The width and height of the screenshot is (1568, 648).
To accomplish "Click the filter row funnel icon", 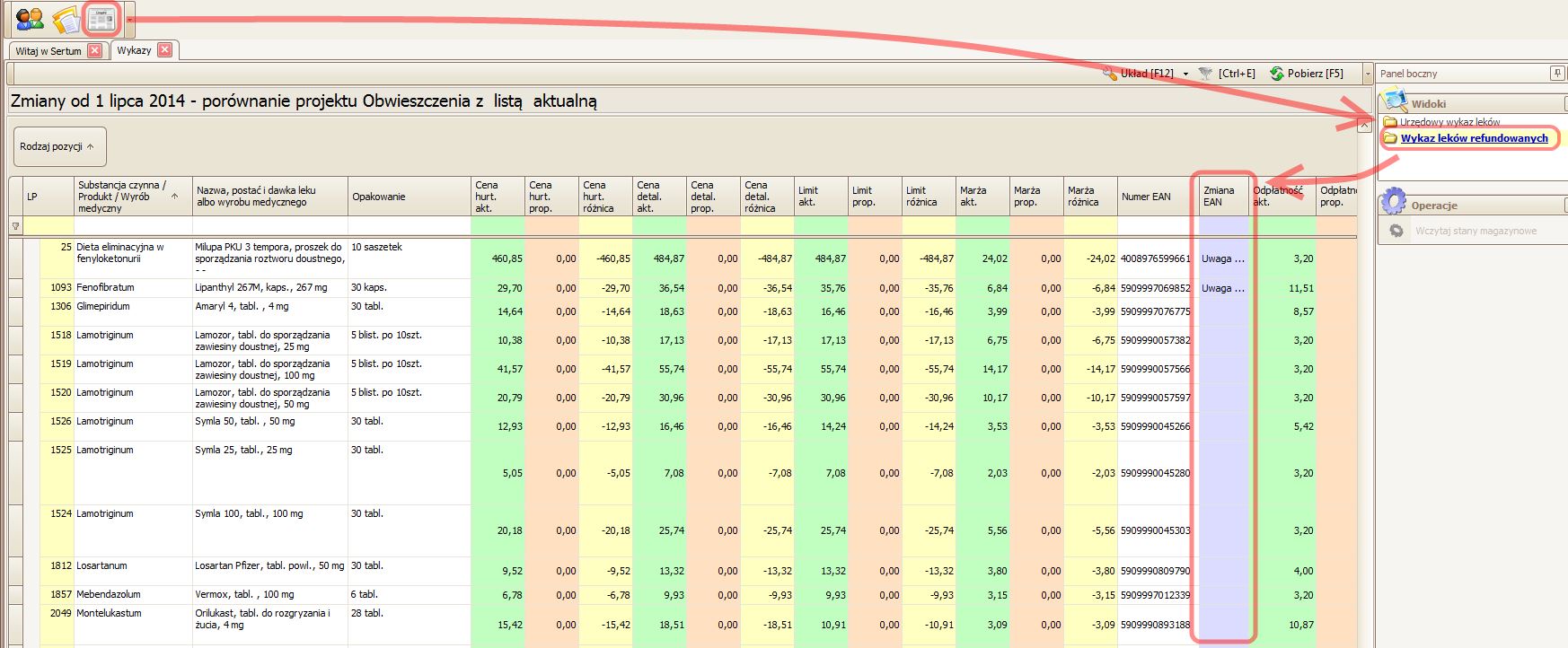I will click(x=15, y=226).
